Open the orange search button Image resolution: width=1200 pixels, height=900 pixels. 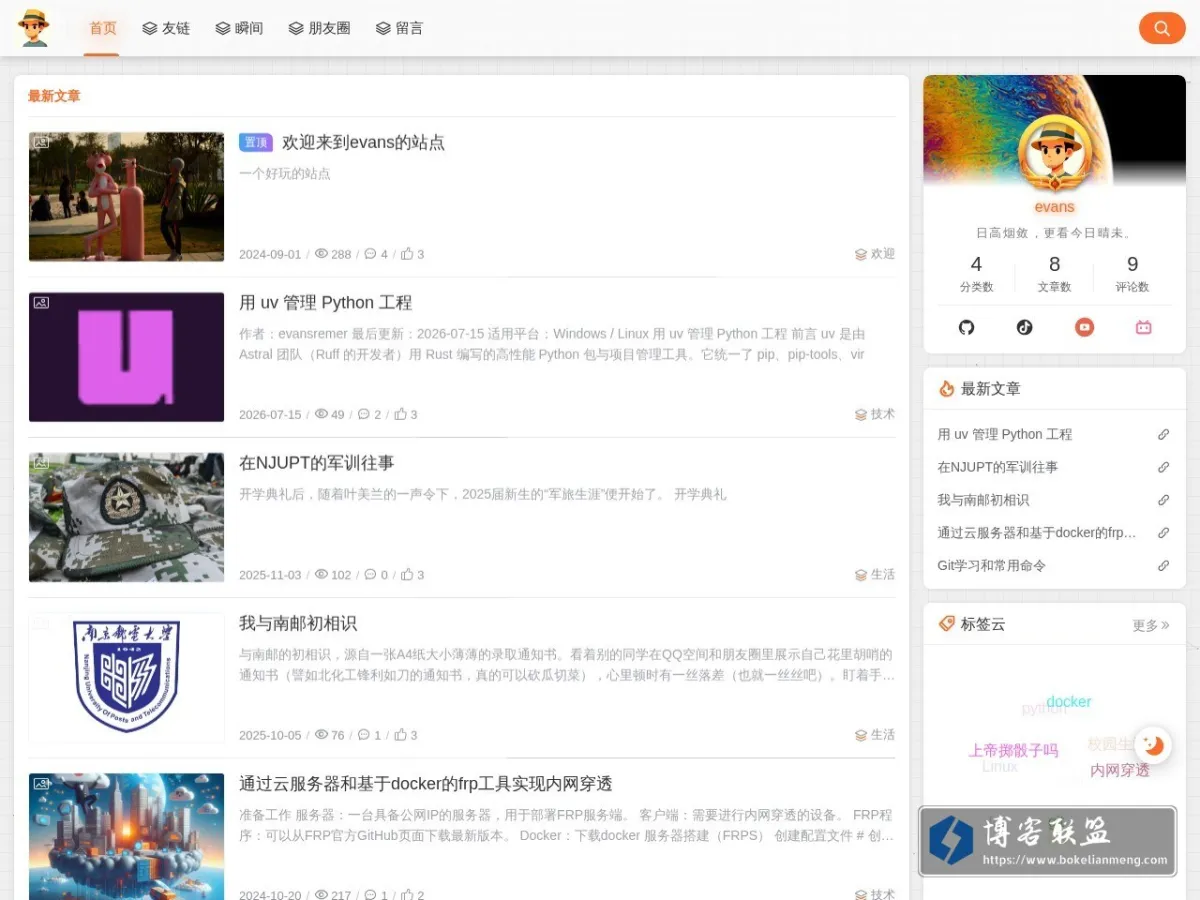click(1161, 28)
